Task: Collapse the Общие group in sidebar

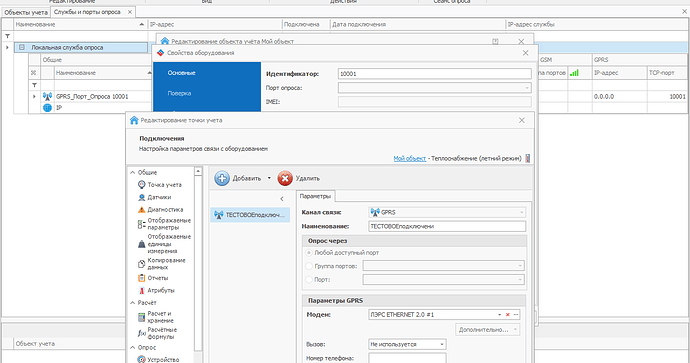Action: (x=133, y=172)
